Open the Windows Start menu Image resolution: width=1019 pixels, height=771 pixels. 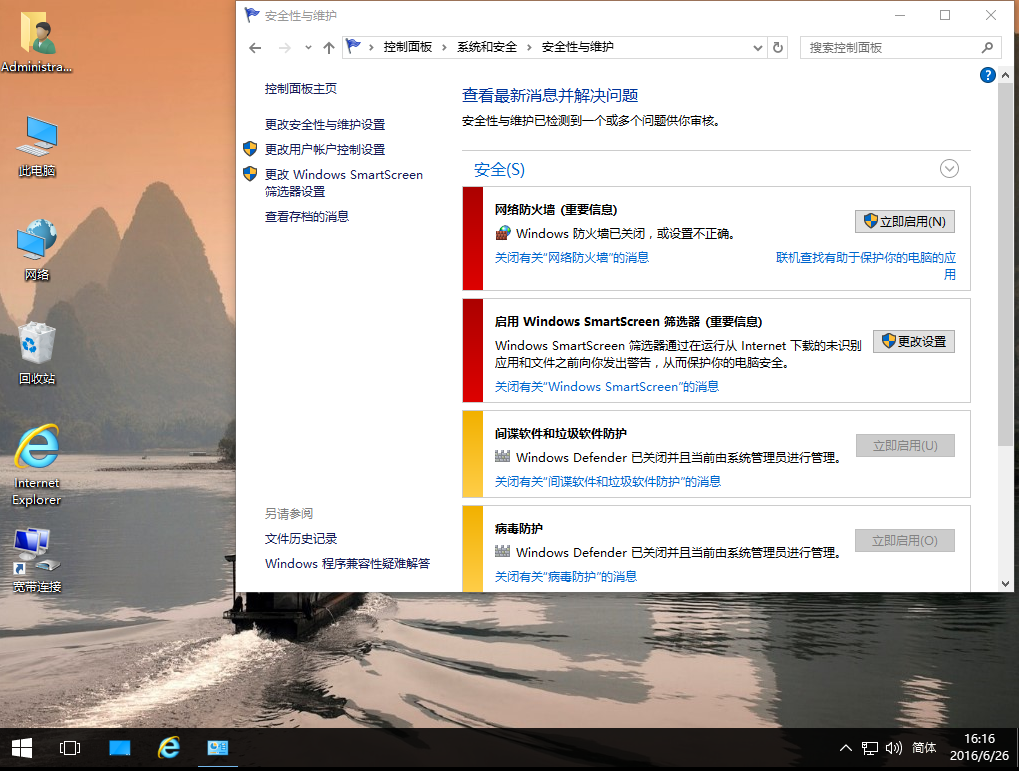[x=21, y=748]
